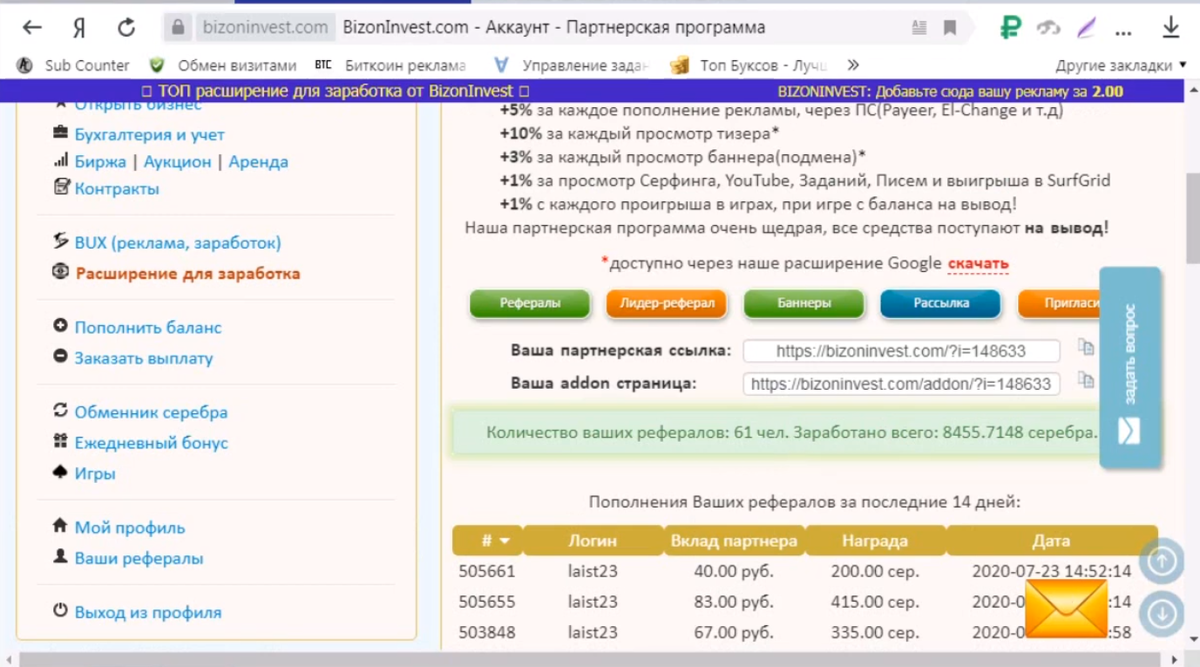1200x667 pixels.
Task: Click the Дата column header
Action: point(1051,541)
